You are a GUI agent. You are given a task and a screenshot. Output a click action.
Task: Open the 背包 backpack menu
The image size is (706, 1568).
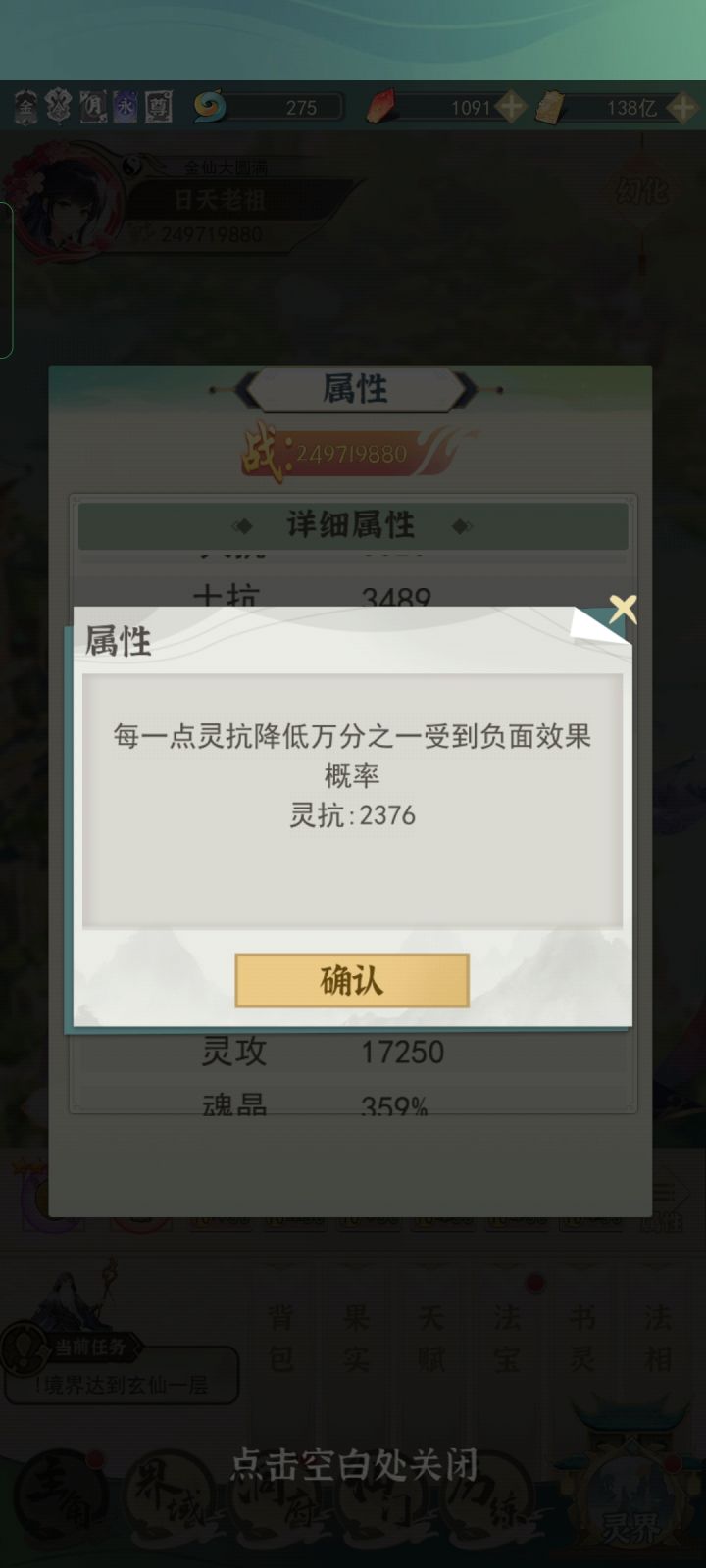click(280, 1338)
